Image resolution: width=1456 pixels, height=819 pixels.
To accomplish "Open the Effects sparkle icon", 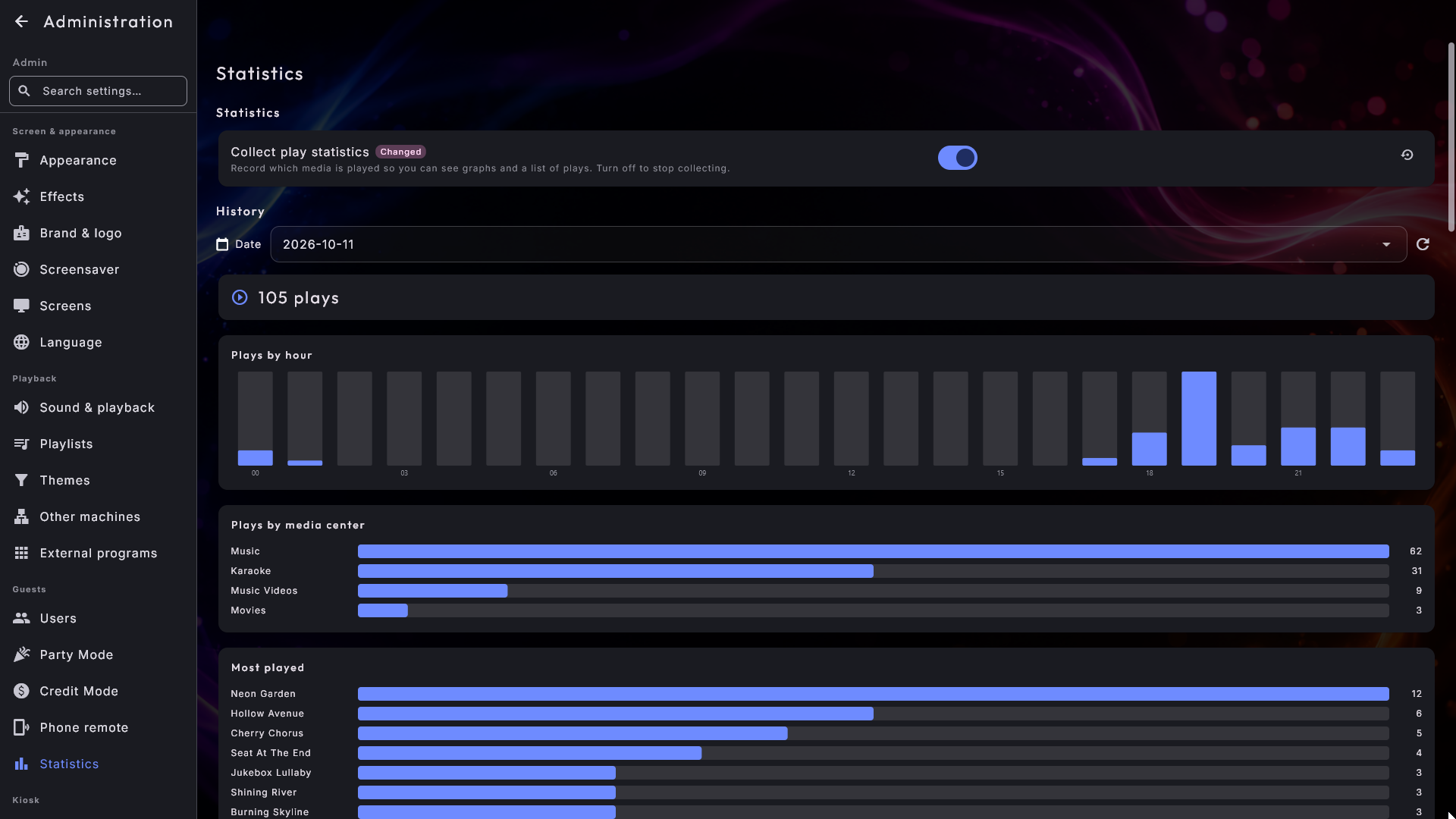I will click(21, 196).
